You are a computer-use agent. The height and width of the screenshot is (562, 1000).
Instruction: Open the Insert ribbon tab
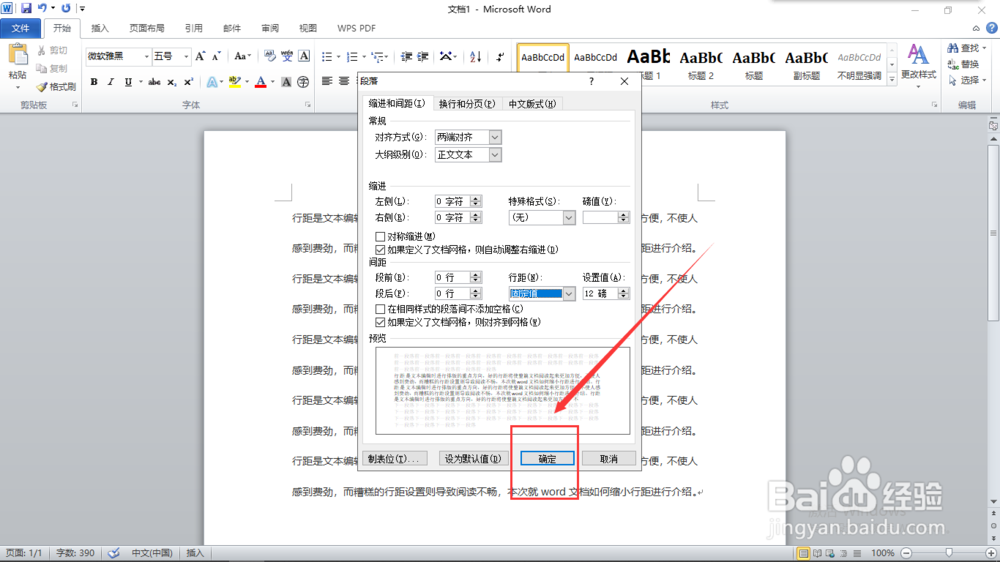(x=100, y=28)
